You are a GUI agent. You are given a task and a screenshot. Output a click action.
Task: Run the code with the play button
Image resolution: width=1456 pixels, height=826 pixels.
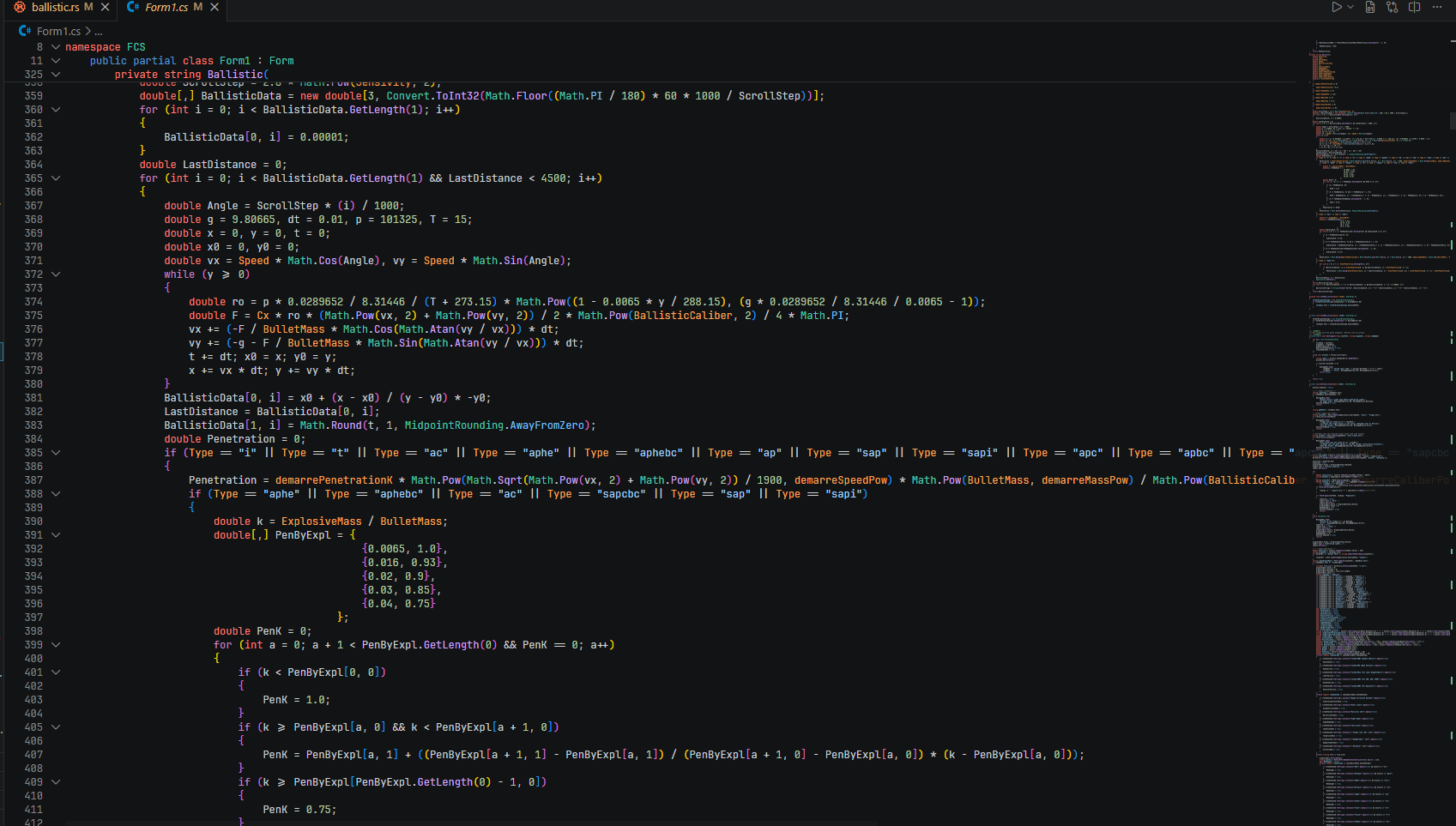(x=1337, y=7)
